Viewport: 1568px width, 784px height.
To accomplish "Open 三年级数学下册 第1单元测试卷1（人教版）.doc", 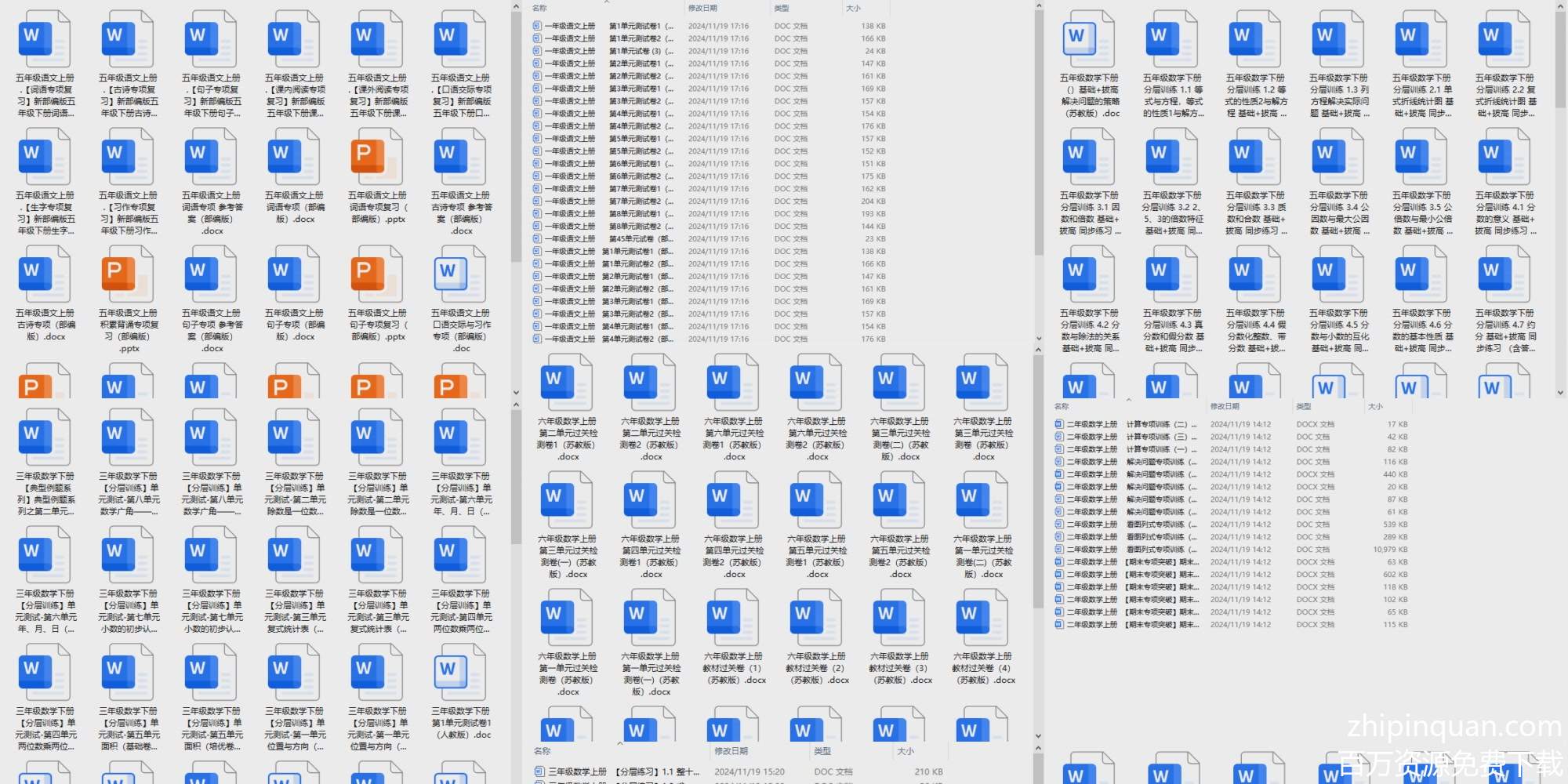I will (461, 673).
